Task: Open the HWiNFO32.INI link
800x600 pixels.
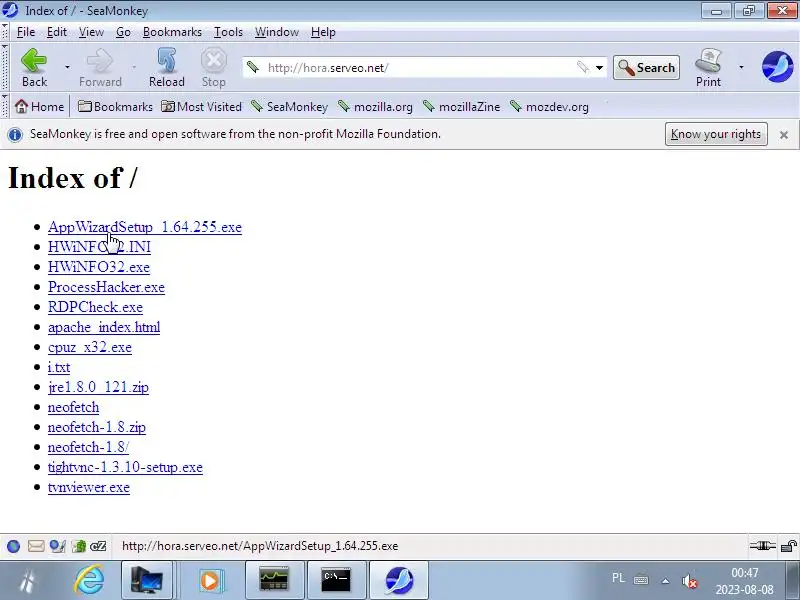Action: pos(99,247)
